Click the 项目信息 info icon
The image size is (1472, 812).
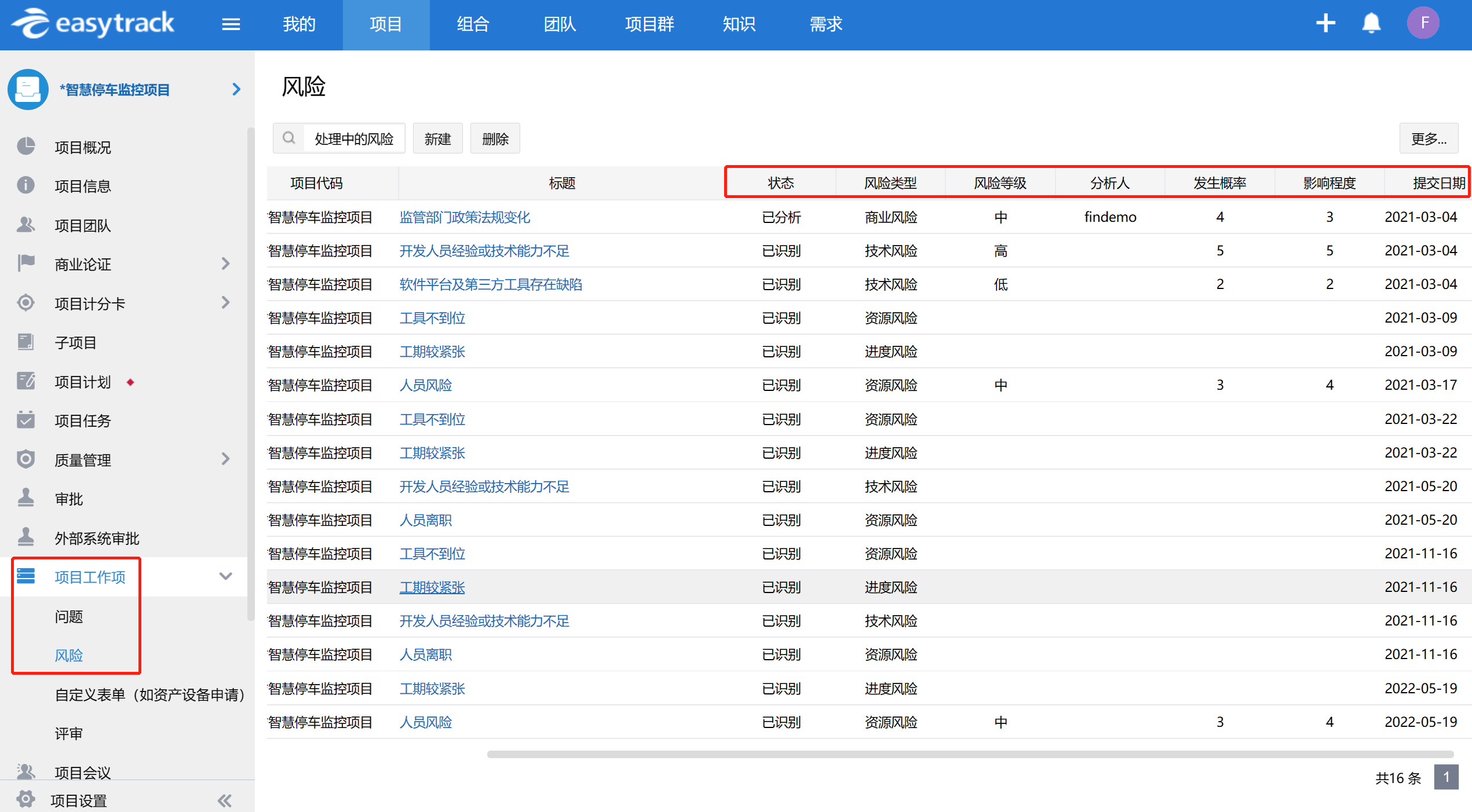click(x=25, y=185)
